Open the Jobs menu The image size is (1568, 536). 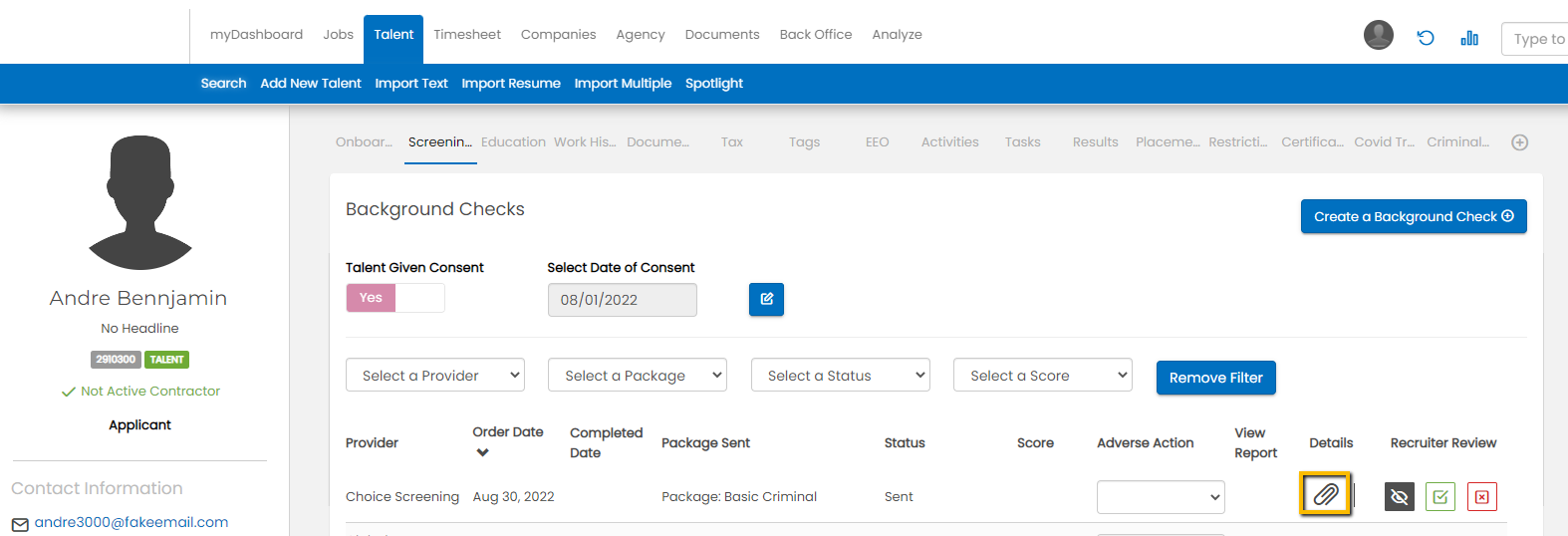338,35
